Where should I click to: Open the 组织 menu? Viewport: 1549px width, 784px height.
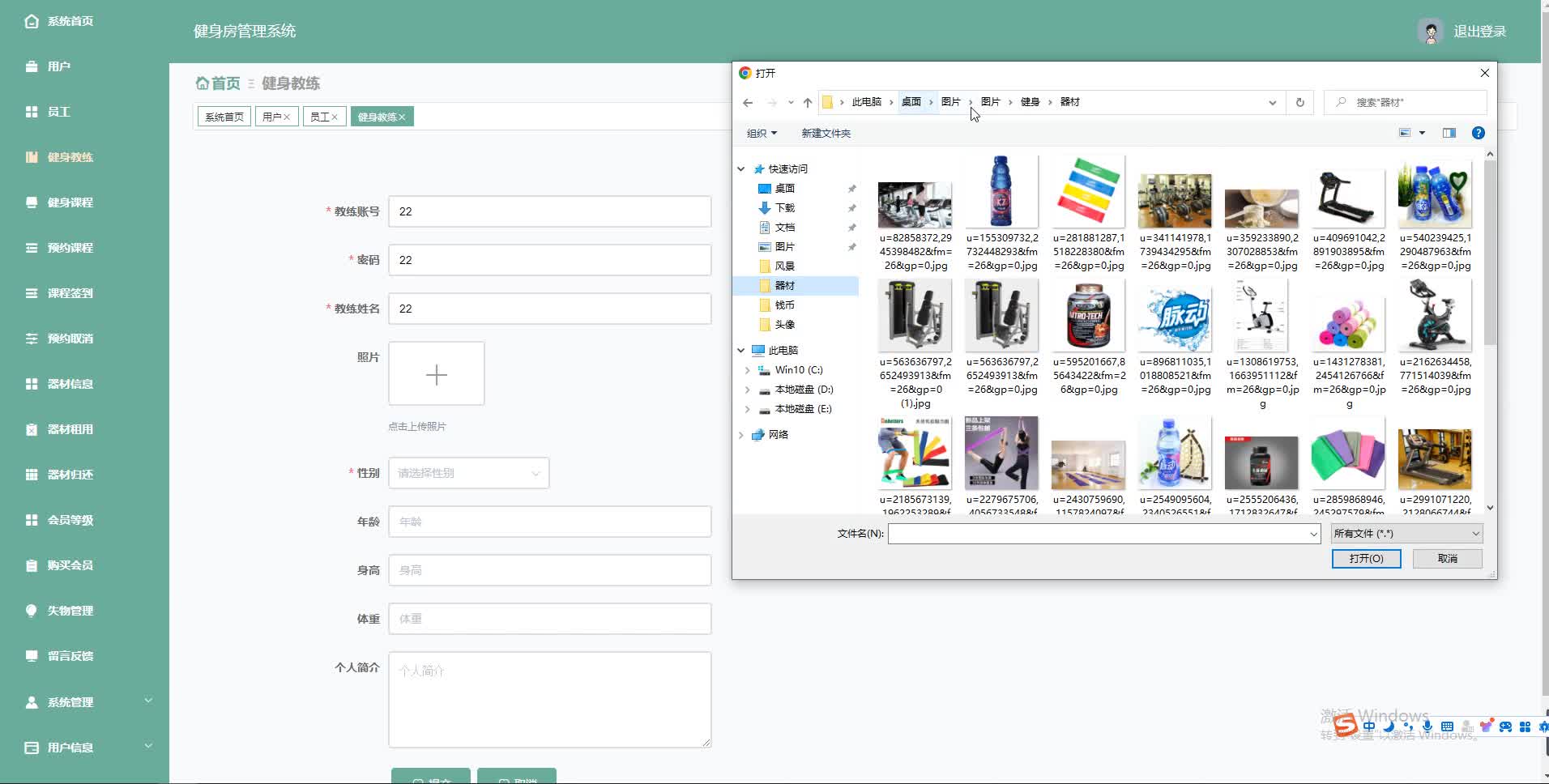click(762, 134)
